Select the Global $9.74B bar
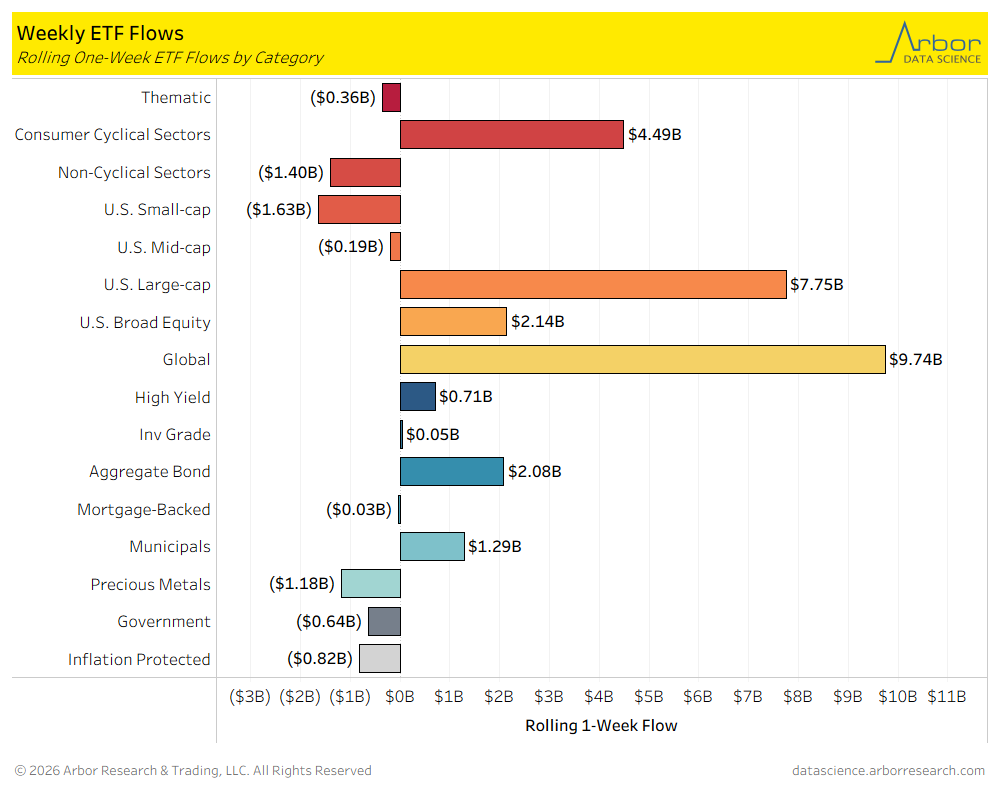This screenshot has height=800, width=1000. 642,359
